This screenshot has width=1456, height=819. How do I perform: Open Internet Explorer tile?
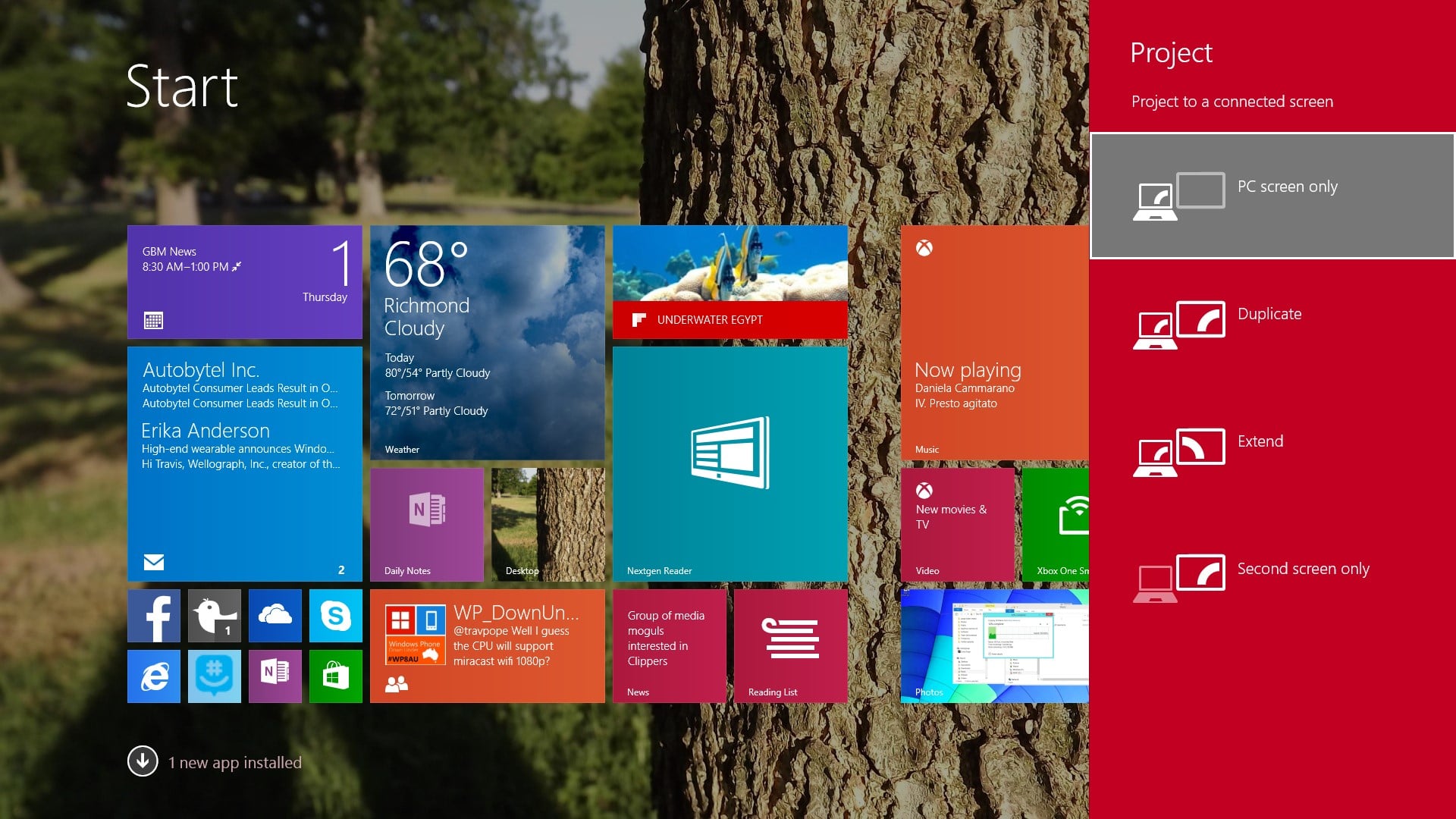pyautogui.click(x=153, y=676)
